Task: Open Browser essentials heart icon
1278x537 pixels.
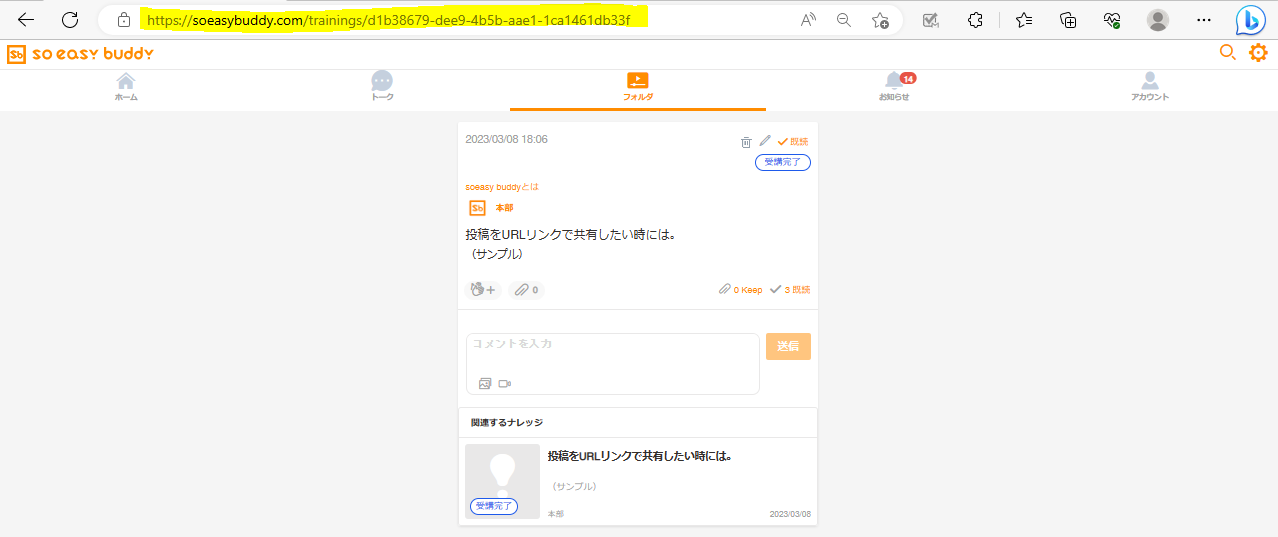Action: click(x=1112, y=20)
